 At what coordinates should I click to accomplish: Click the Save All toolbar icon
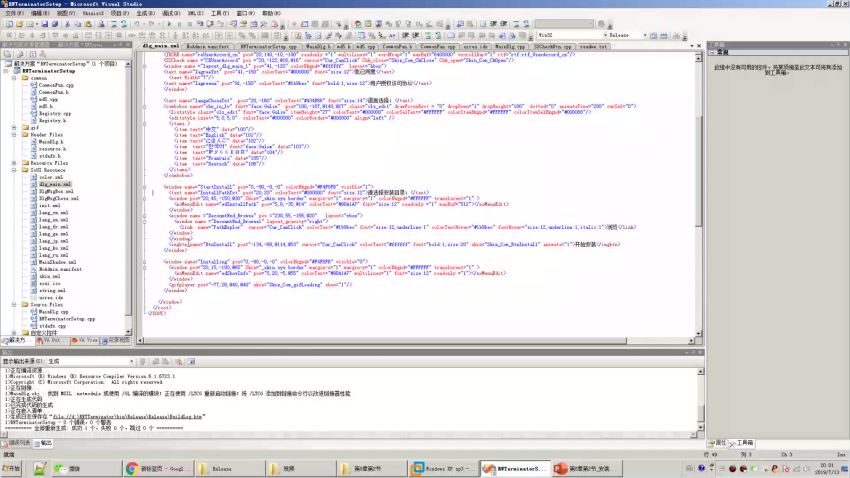coord(54,24)
